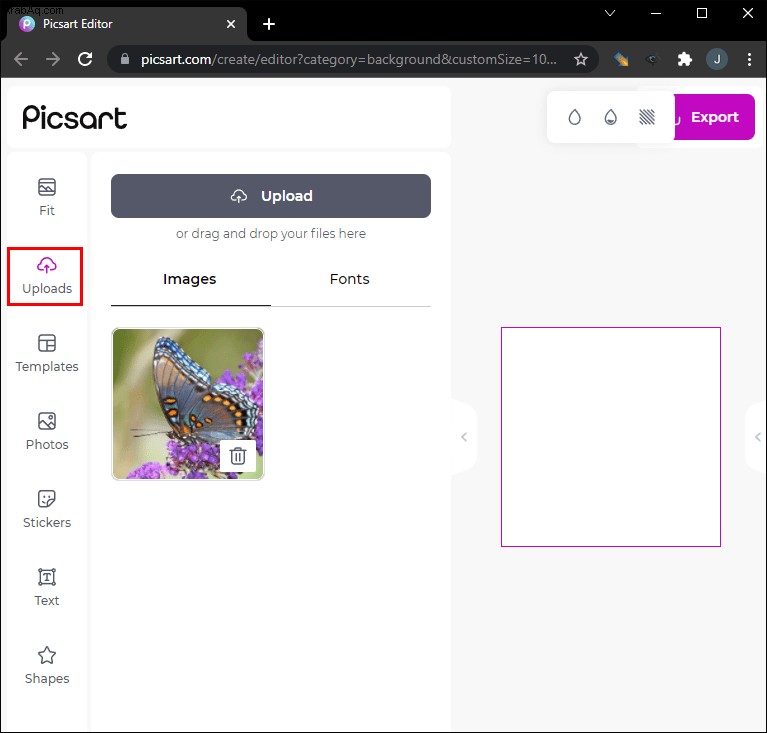
Task: Open the Templates panel
Action: pyautogui.click(x=47, y=354)
